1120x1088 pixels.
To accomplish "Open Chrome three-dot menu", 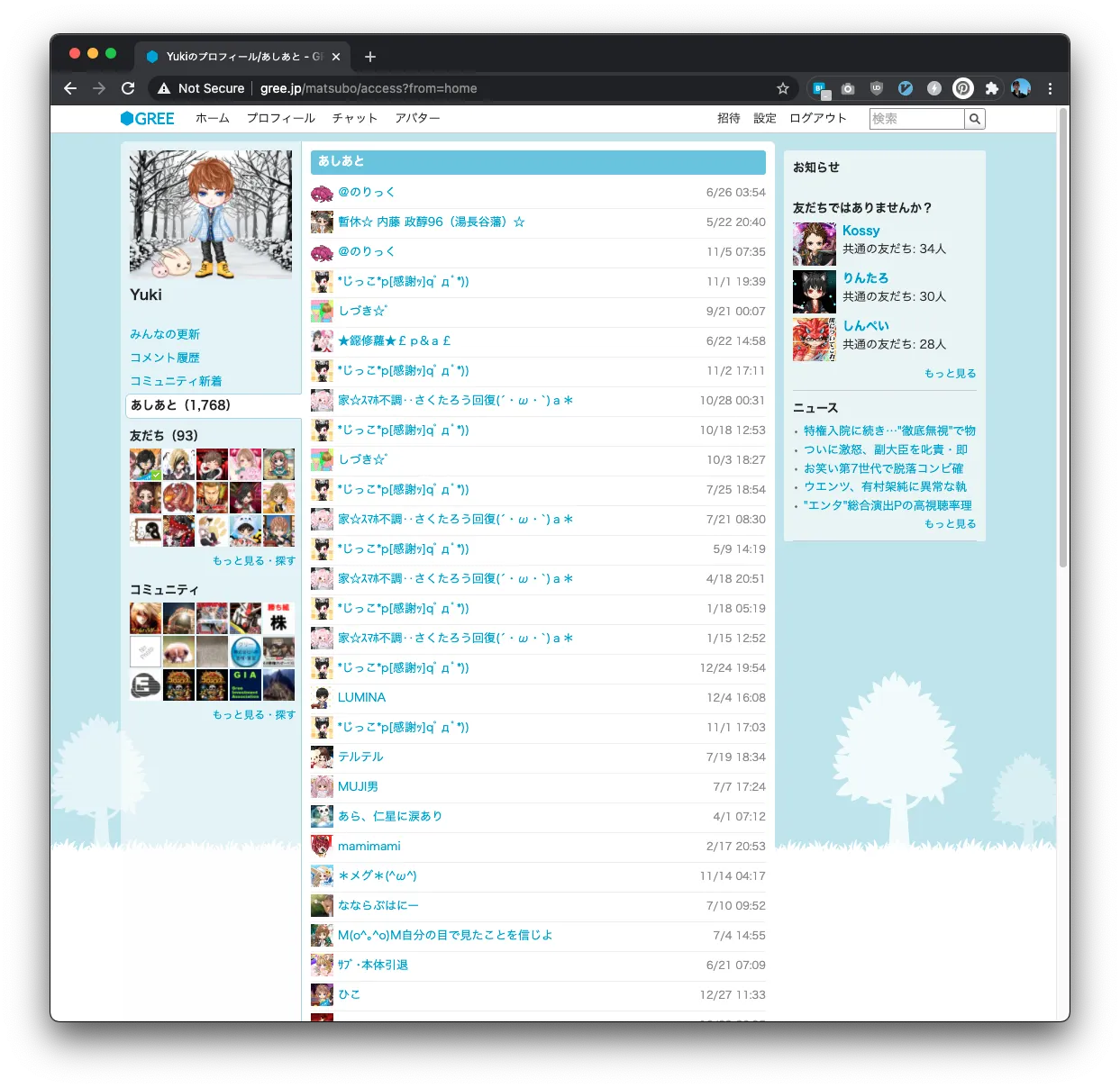I will tap(1050, 88).
